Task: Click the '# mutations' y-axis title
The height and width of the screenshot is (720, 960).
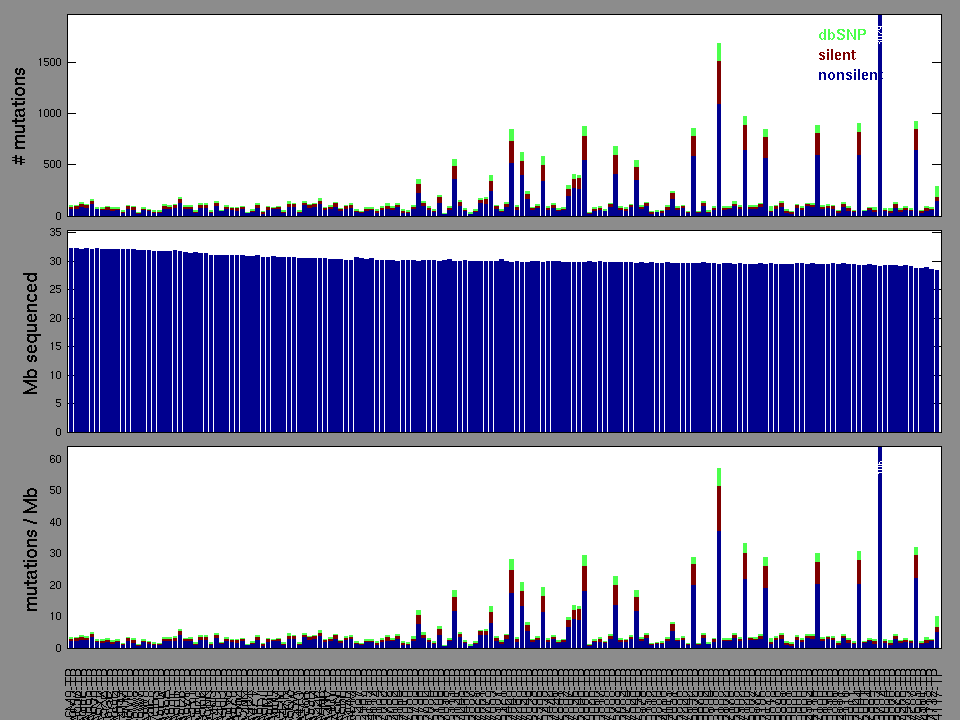Action: pyautogui.click(x=18, y=119)
